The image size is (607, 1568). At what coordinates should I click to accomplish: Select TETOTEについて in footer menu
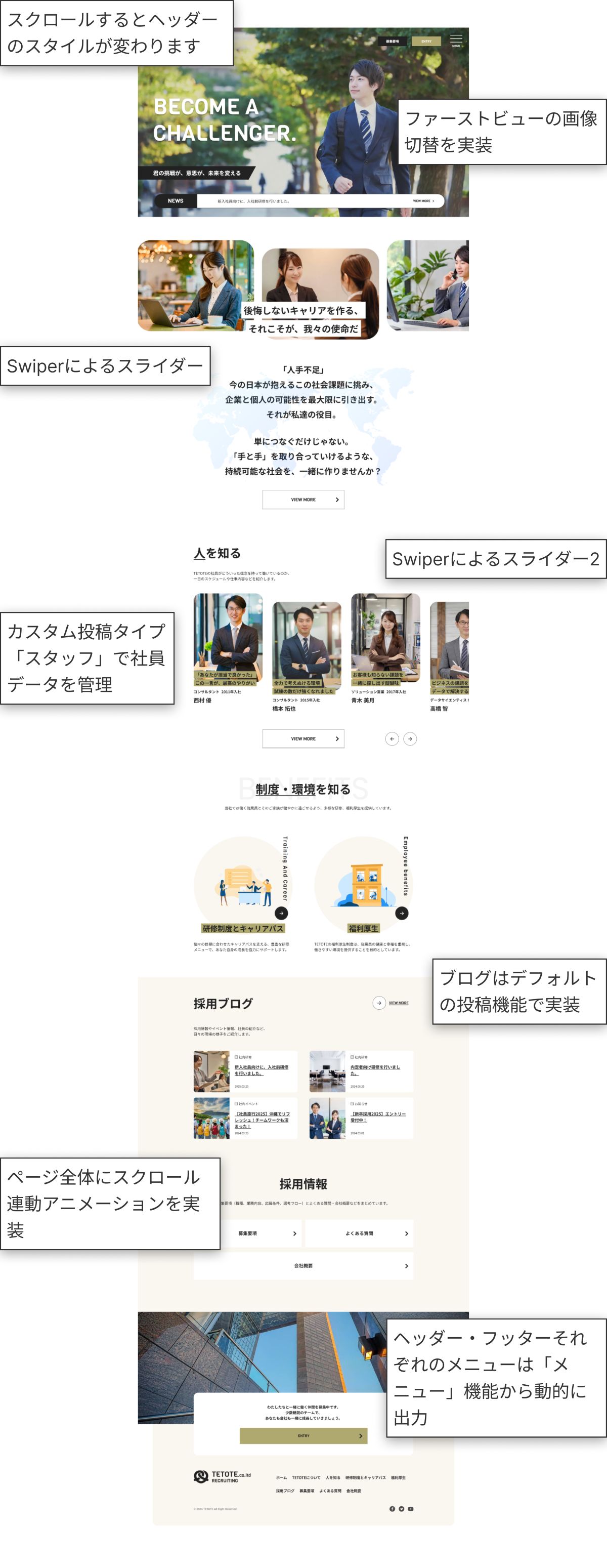click(x=306, y=1477)
